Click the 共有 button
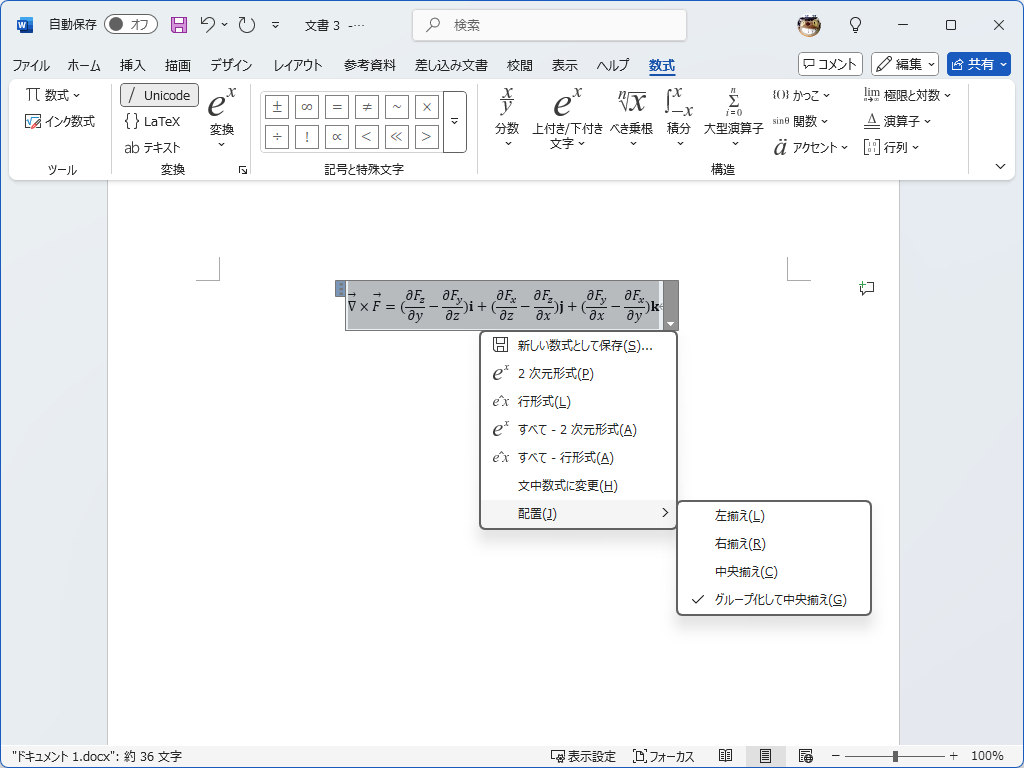 click(979, 63)
